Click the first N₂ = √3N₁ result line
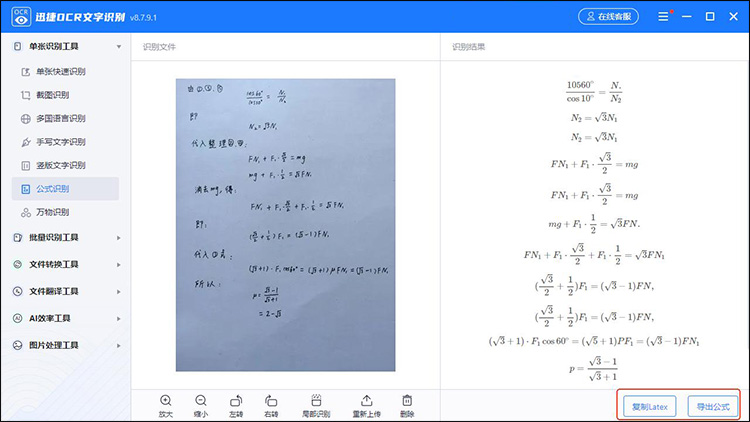750x422 pixels. pyautogui.click(x=594, y=118)
